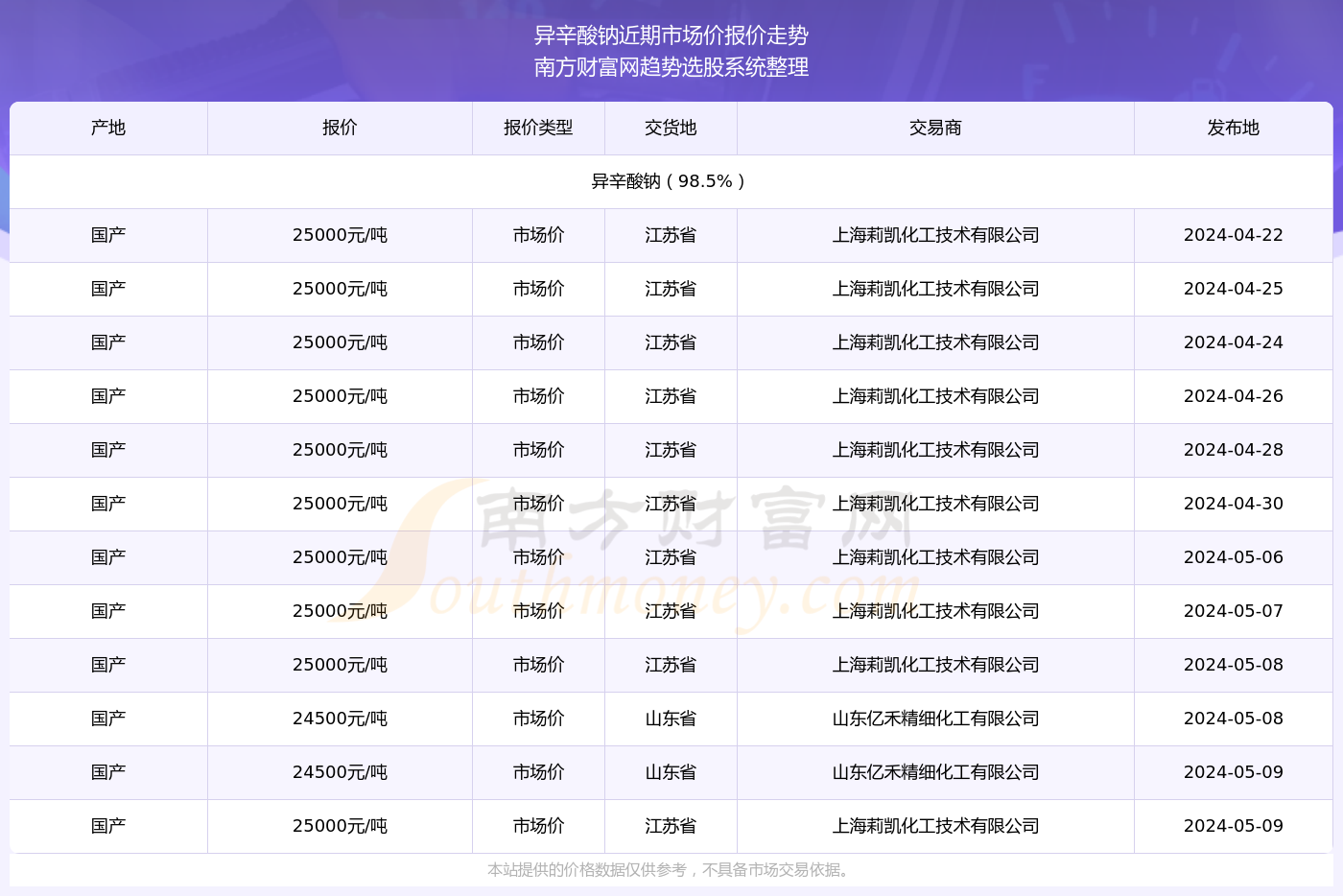Select date cell 2024-04-30
1343x896 pixels.
pyautogui.click(x=1234, y=504)
